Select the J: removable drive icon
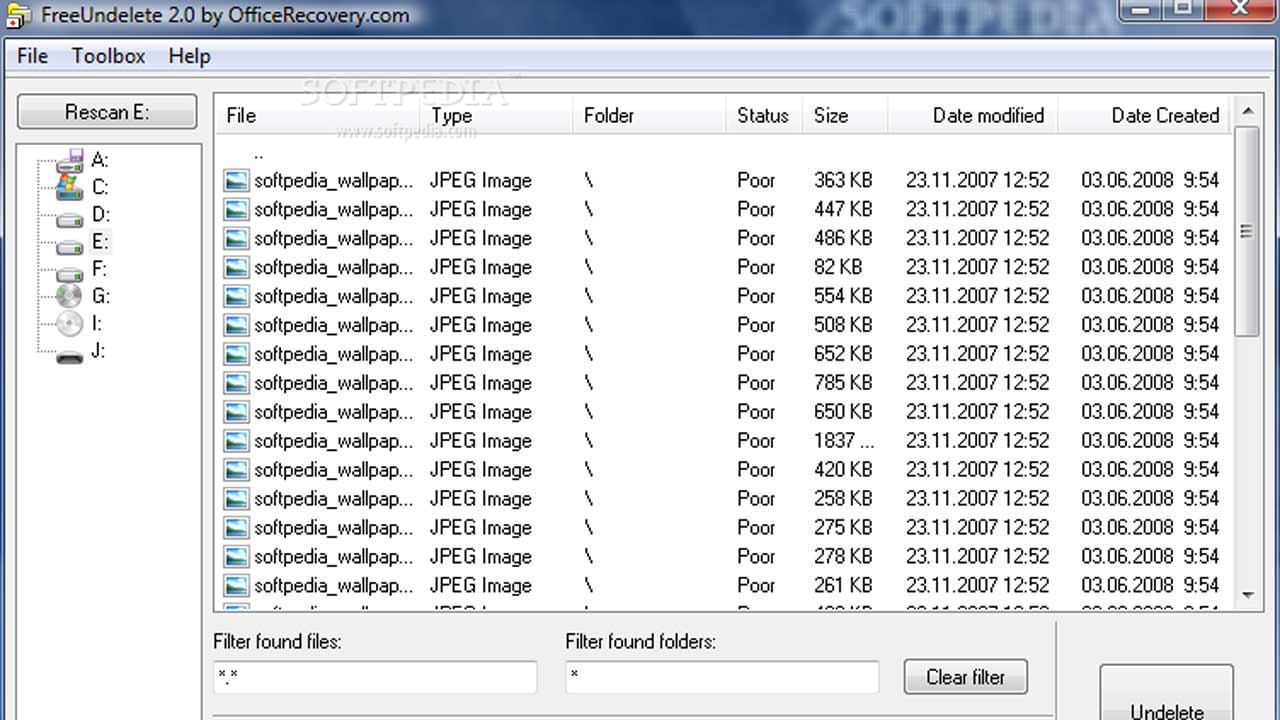1280x720 pixels. point(69,353)
